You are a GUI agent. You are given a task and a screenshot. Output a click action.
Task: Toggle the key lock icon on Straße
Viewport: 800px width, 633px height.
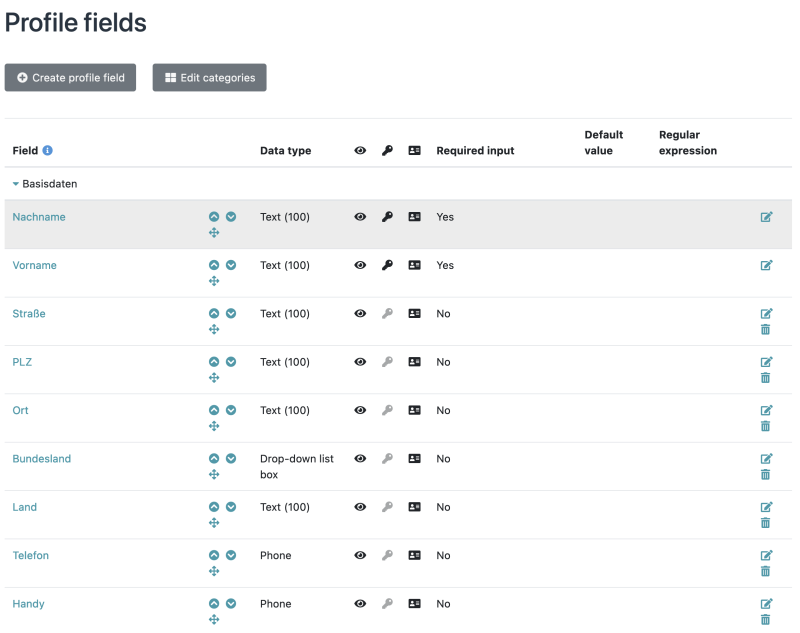[x=388, y=313]
